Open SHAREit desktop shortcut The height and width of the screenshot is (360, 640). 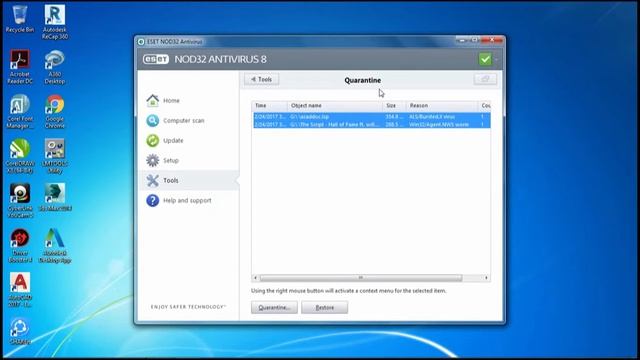(20, 331)
